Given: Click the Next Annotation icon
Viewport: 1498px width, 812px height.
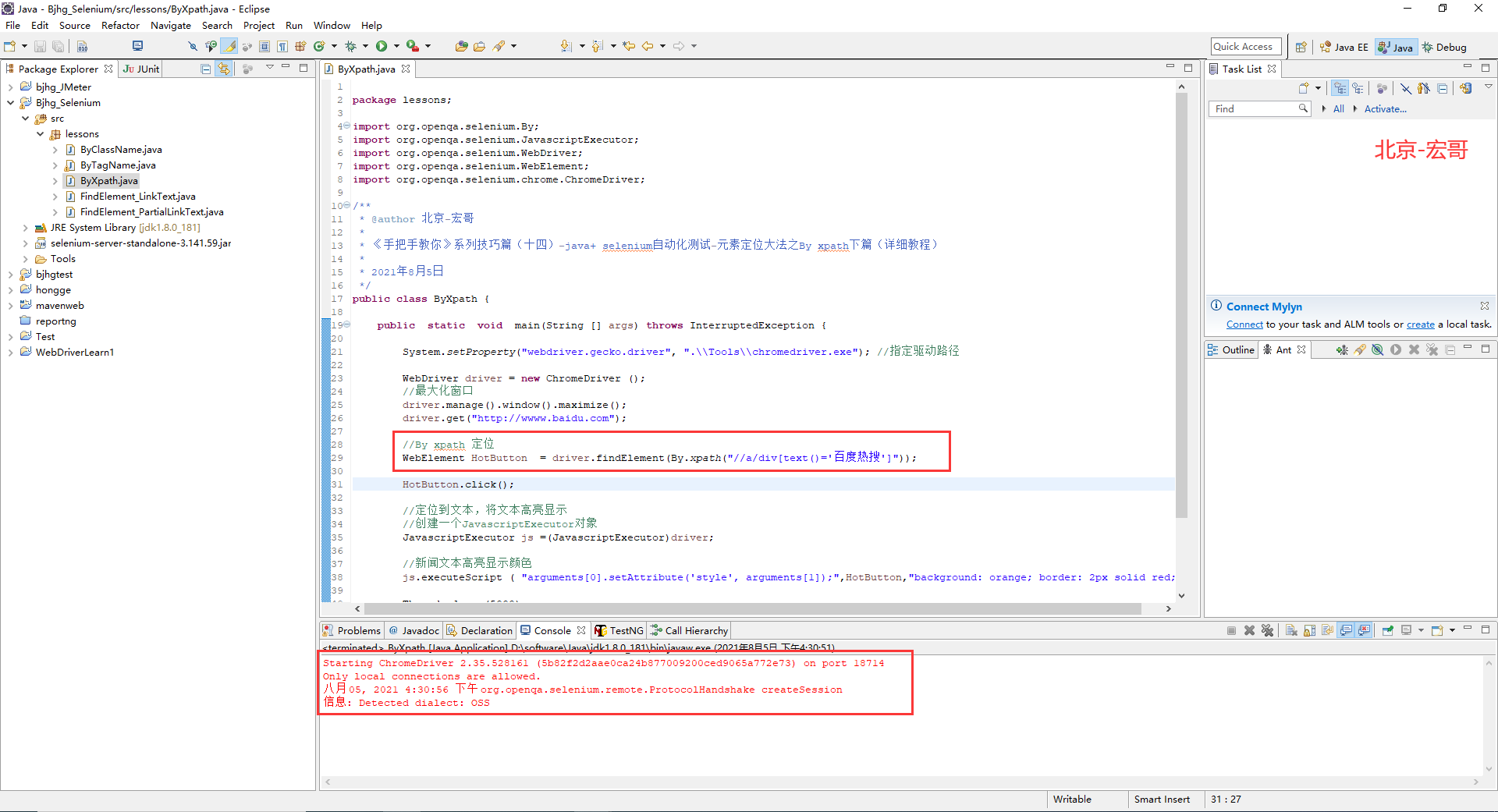Looking at the screenshot, I should point(566,46).
